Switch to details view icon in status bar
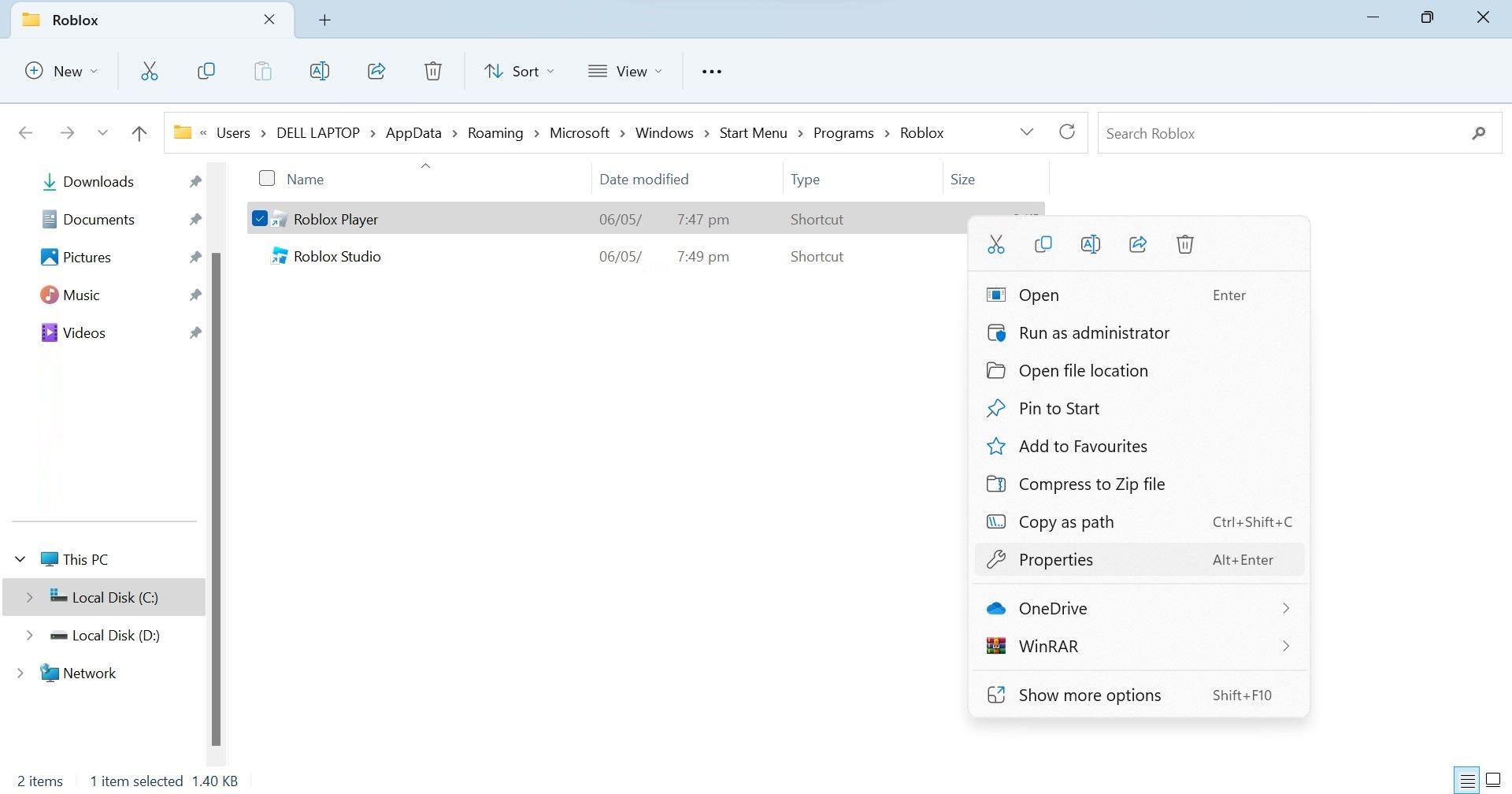This screenshot has height=794, width=1512. click(1467, 781)
